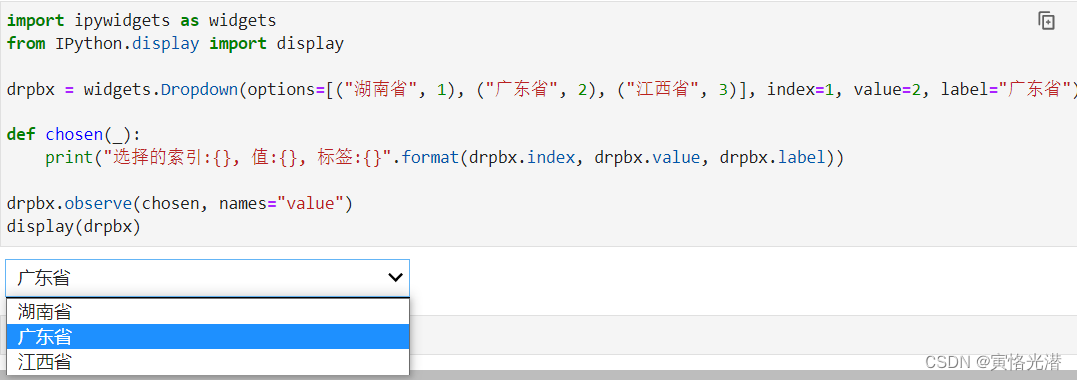1077x380 pixels.
Task: Open the 广东省 dropdown selector
Action: (207, 278)
